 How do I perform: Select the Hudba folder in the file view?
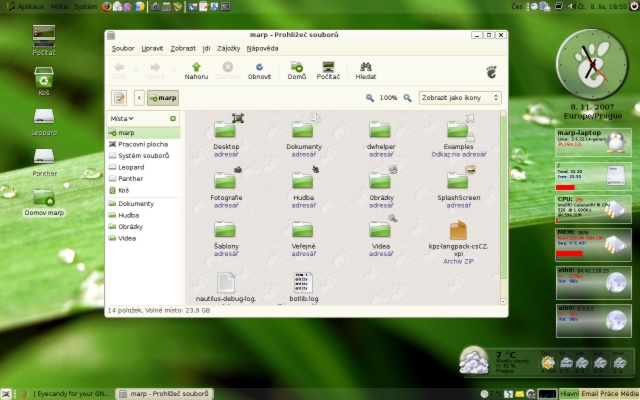pyautogui.click(x=303, y=180)
